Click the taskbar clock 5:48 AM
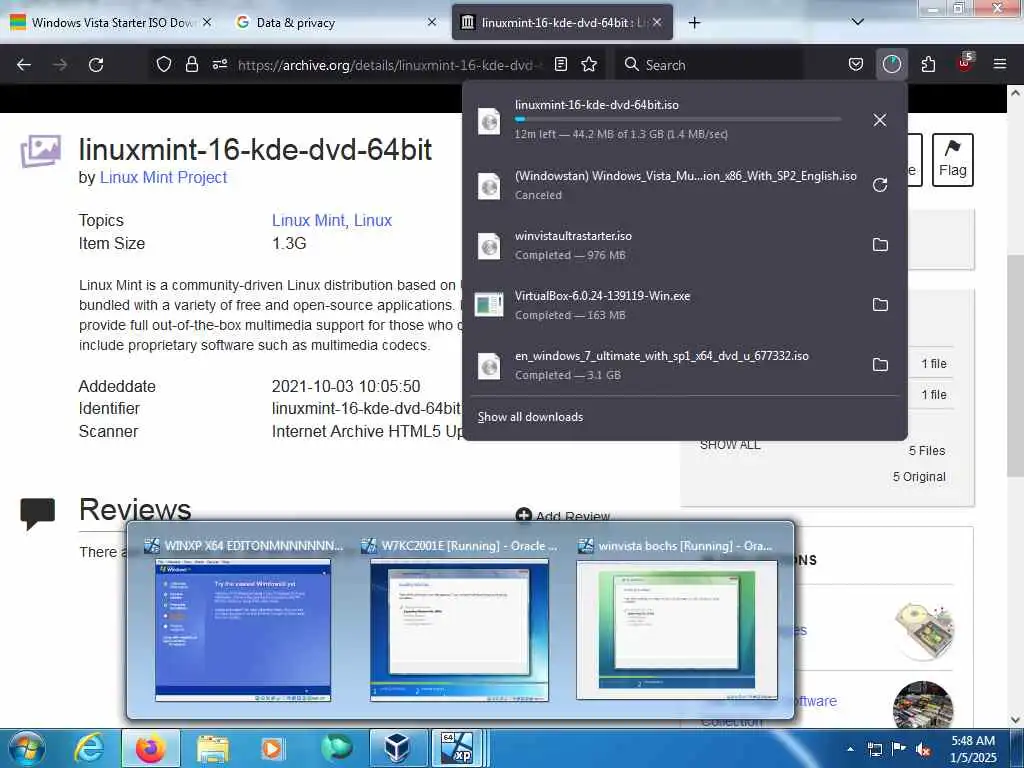Viewport: 1024px width, 768px height. tap(973, 741)
